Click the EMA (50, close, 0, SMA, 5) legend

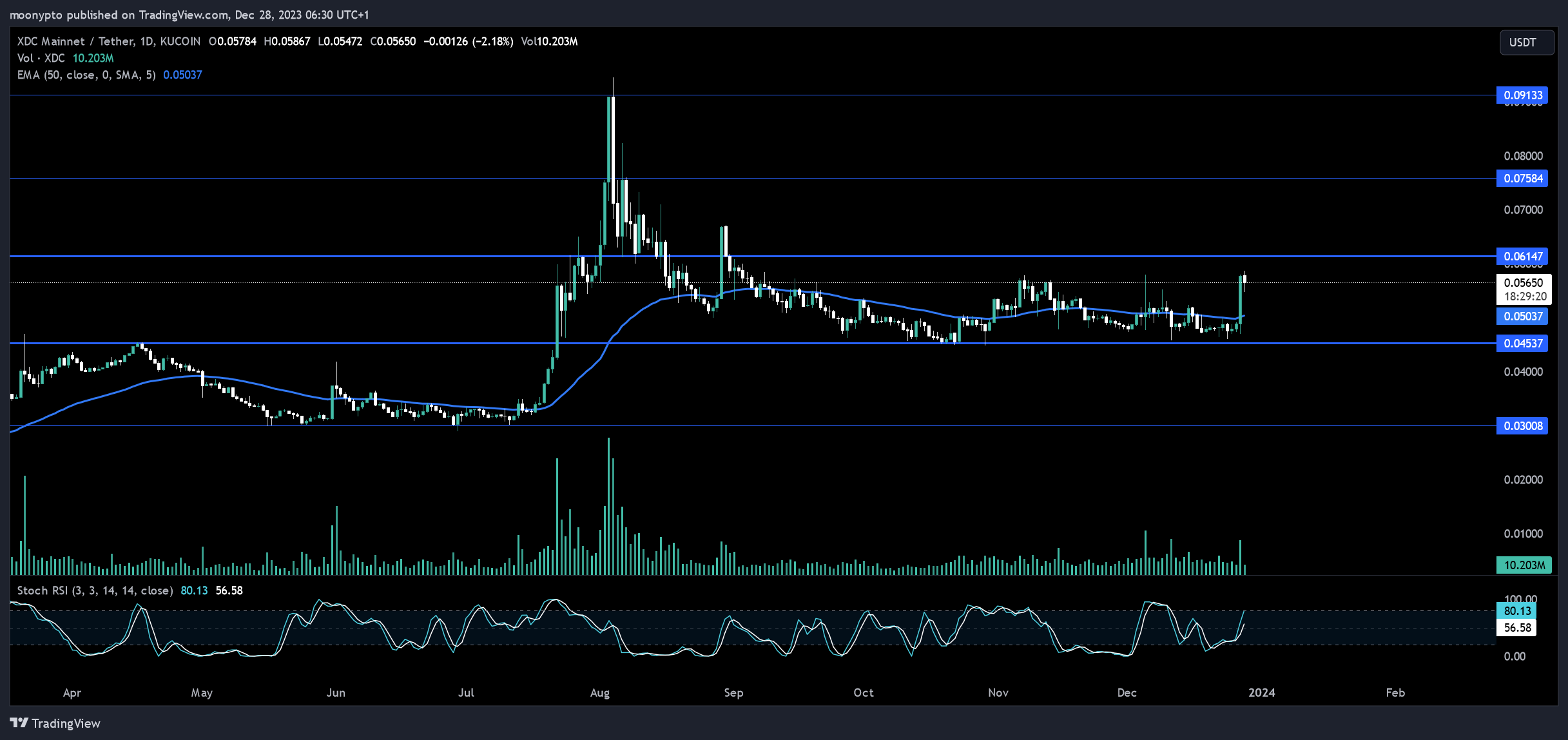point(86,75)
